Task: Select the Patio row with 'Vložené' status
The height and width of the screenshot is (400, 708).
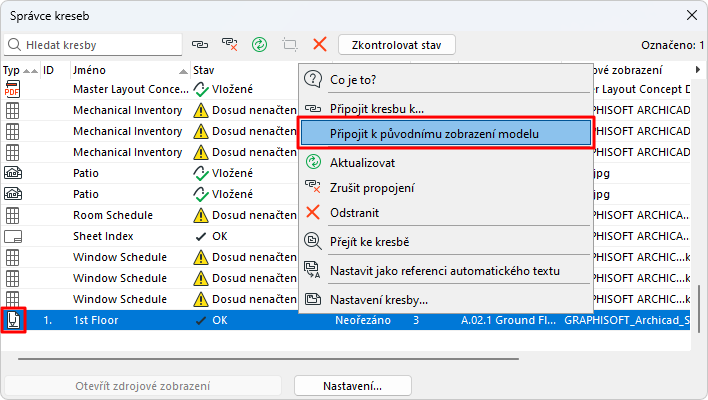Action: (99, 173)
